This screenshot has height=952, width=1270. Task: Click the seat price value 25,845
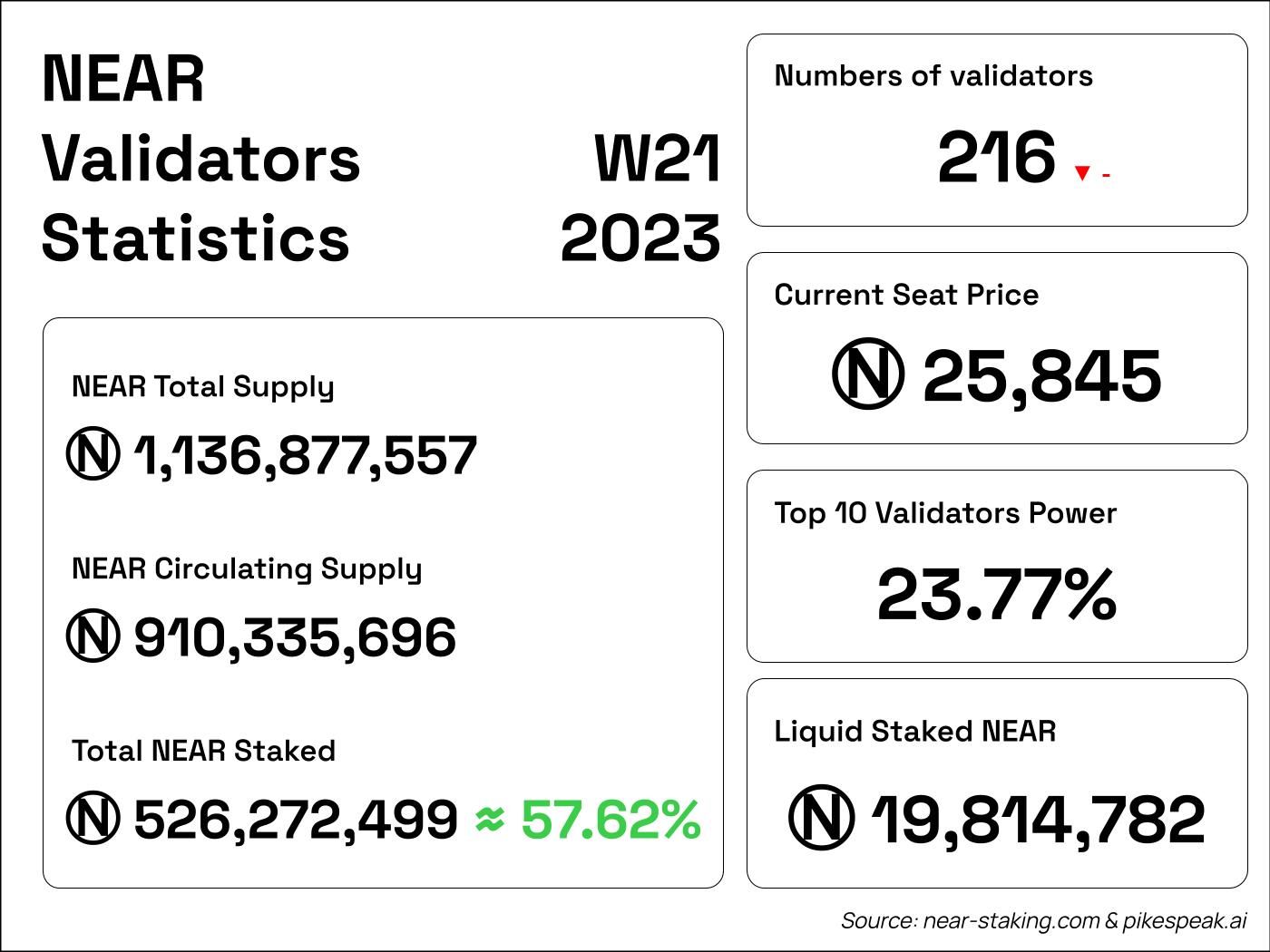[x=1041, y=376]
